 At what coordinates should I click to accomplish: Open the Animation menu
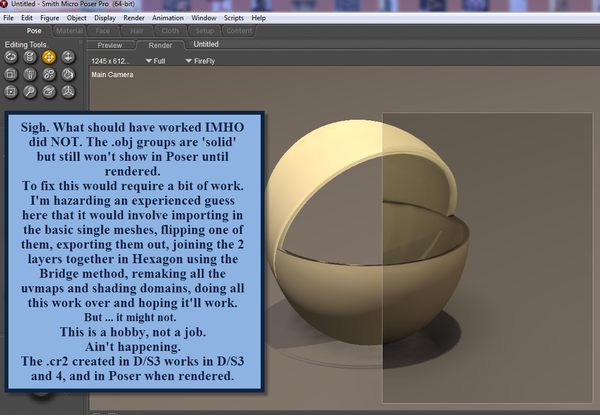coord(168,18)
